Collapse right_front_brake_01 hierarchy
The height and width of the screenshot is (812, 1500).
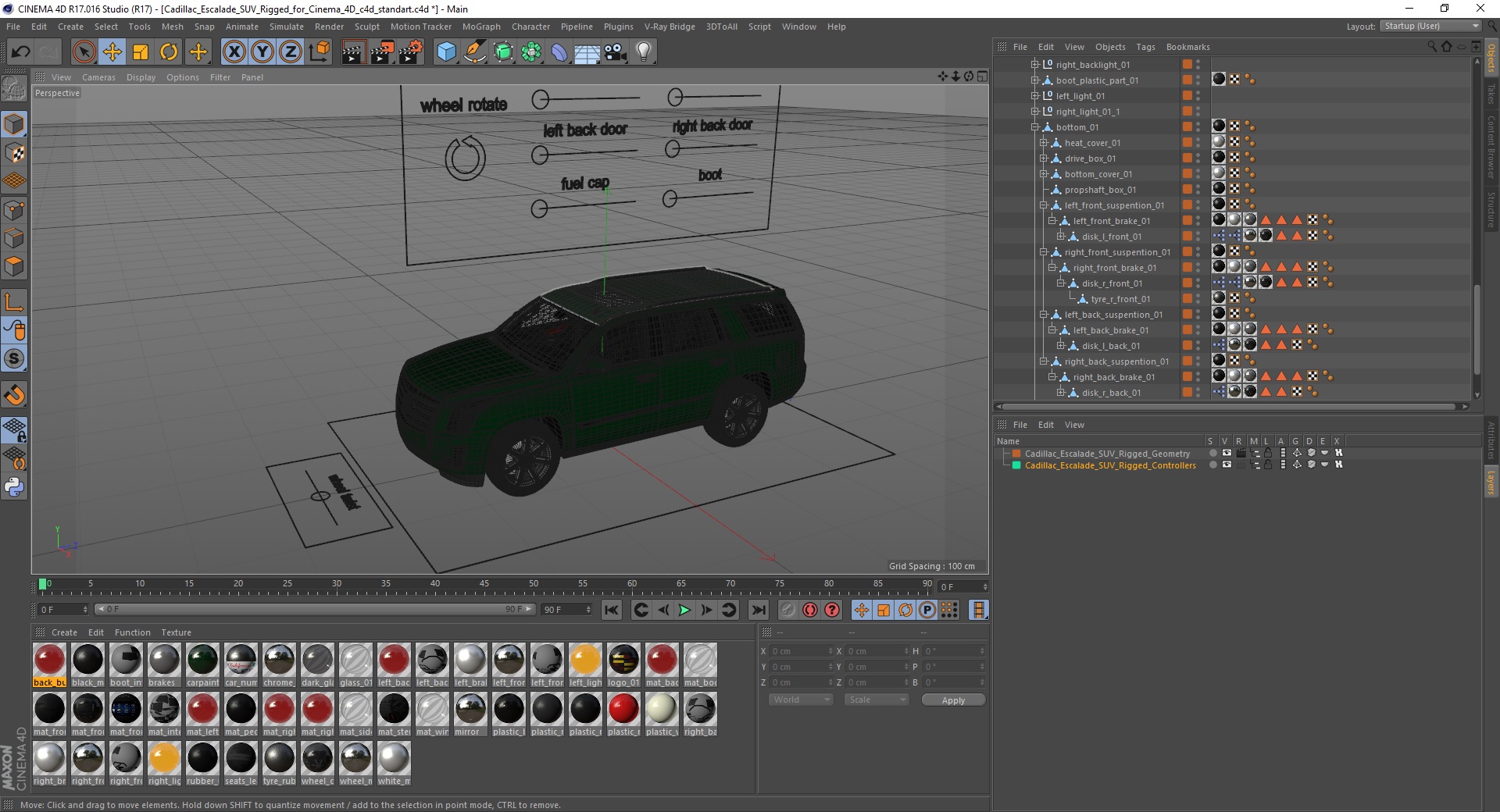tap(1052, 268)
